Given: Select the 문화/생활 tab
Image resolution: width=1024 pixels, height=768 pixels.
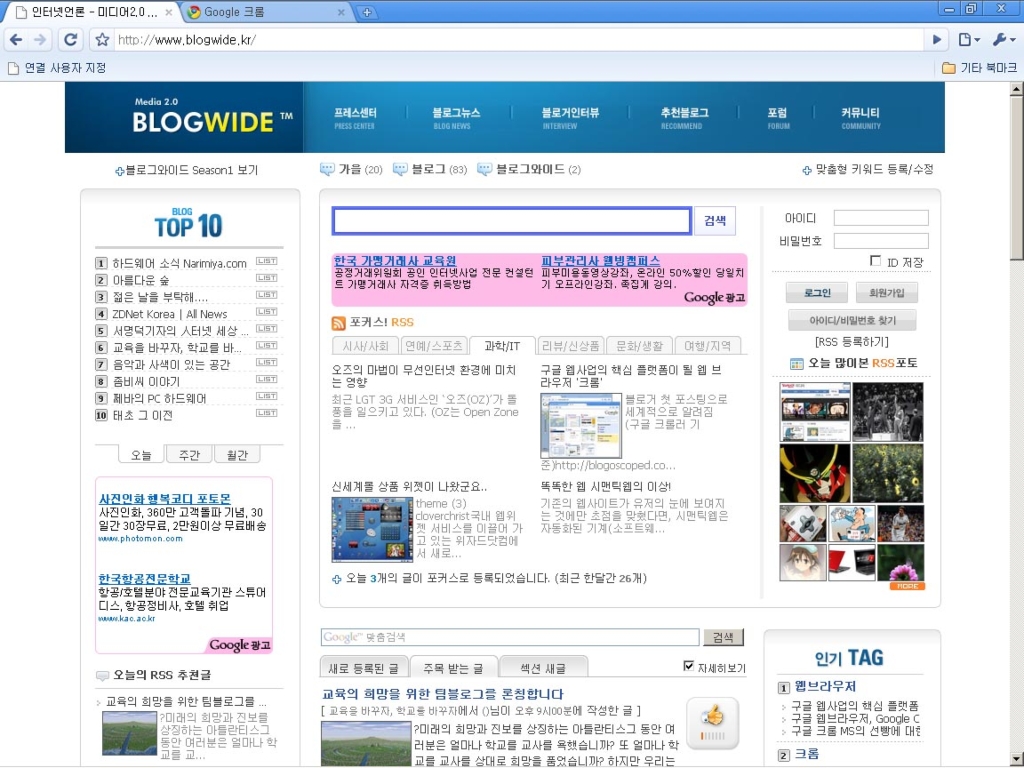Looking at the screenshot, I should coord(639,346).
